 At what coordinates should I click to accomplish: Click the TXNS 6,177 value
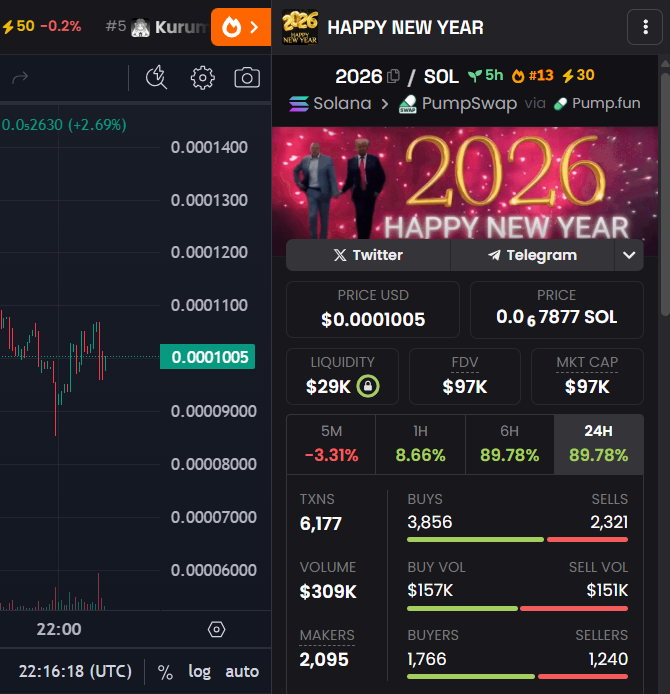click(x=321, y=524)
